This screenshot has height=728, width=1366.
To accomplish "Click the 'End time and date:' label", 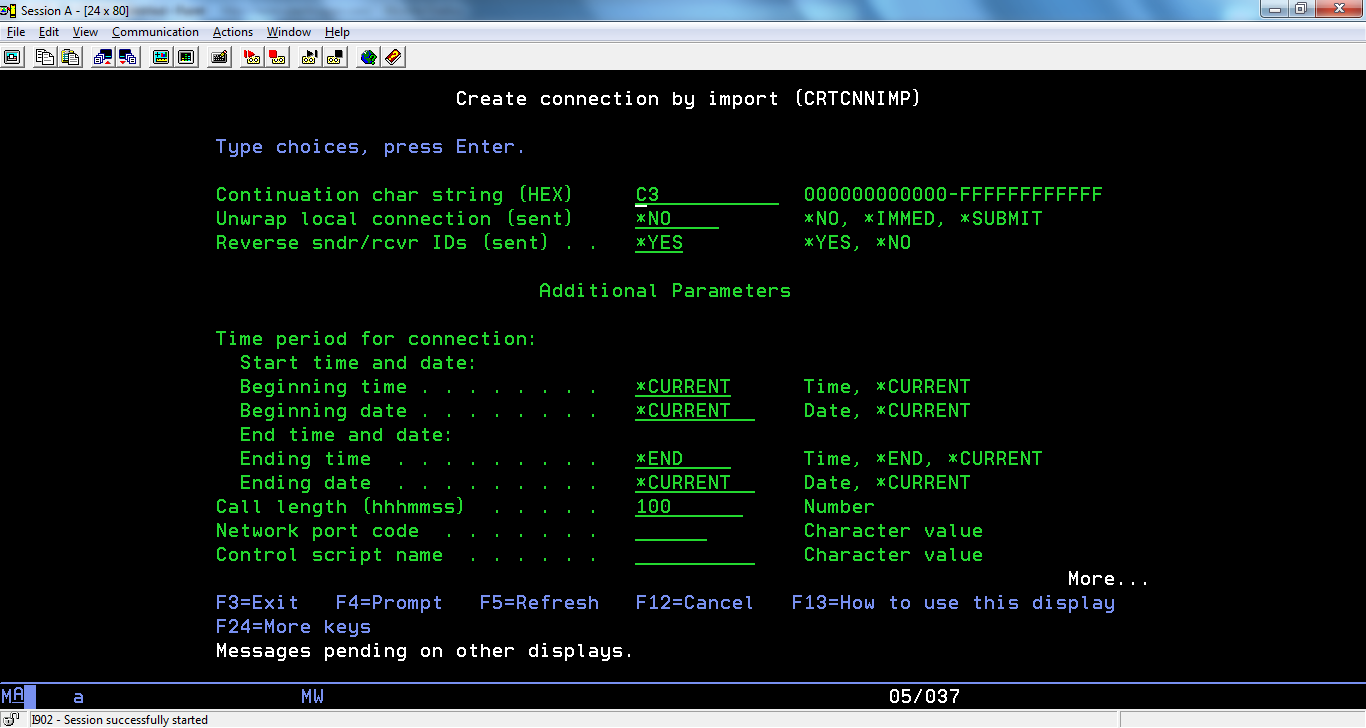I will pyautogui.click(x=347, y=435).
